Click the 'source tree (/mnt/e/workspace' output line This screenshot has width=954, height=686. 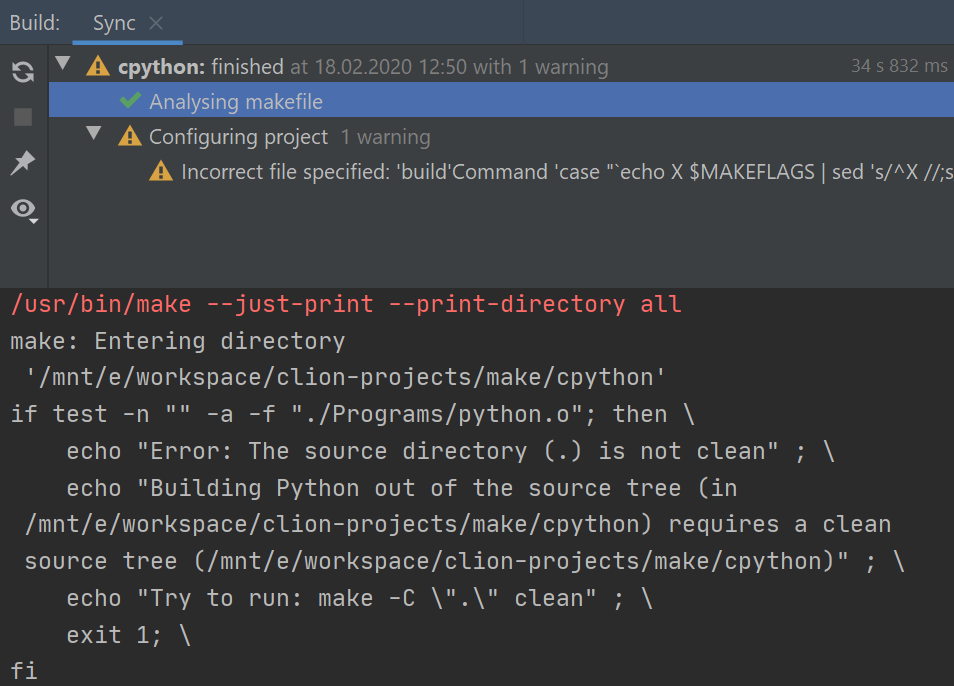coord(465,561)
